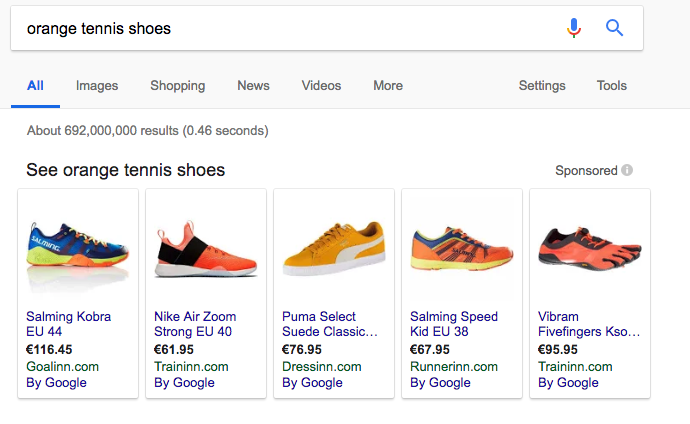The image size is (690, 424).
Task: Select the News tab
Action: click(x=253, y=86)
